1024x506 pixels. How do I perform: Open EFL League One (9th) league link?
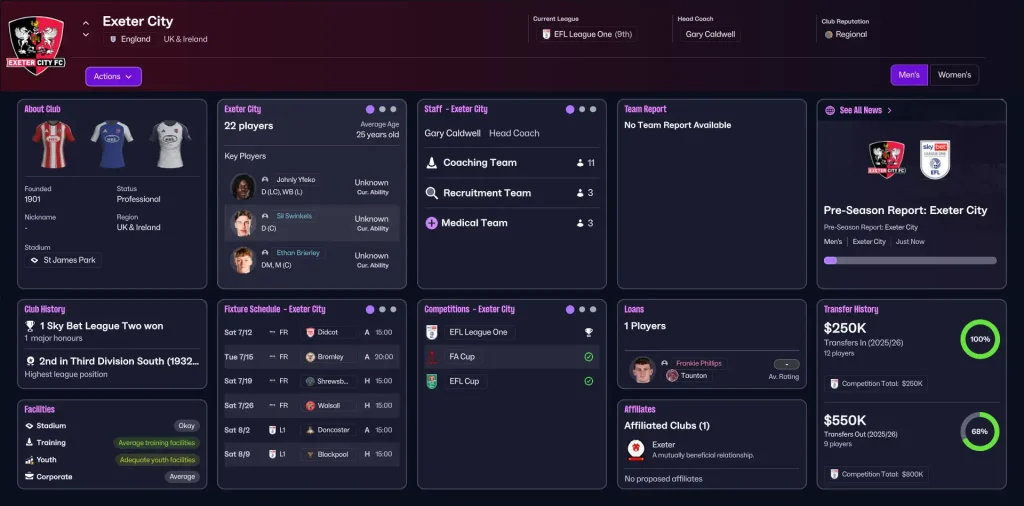(x=586, y=34)
